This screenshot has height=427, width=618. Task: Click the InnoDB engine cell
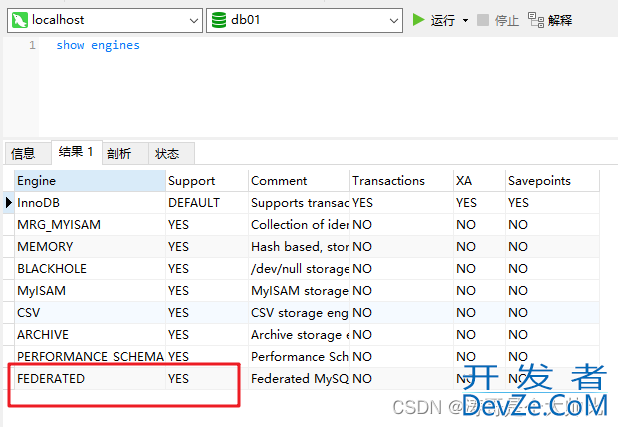pyautogui.click(x=90, y=203)
